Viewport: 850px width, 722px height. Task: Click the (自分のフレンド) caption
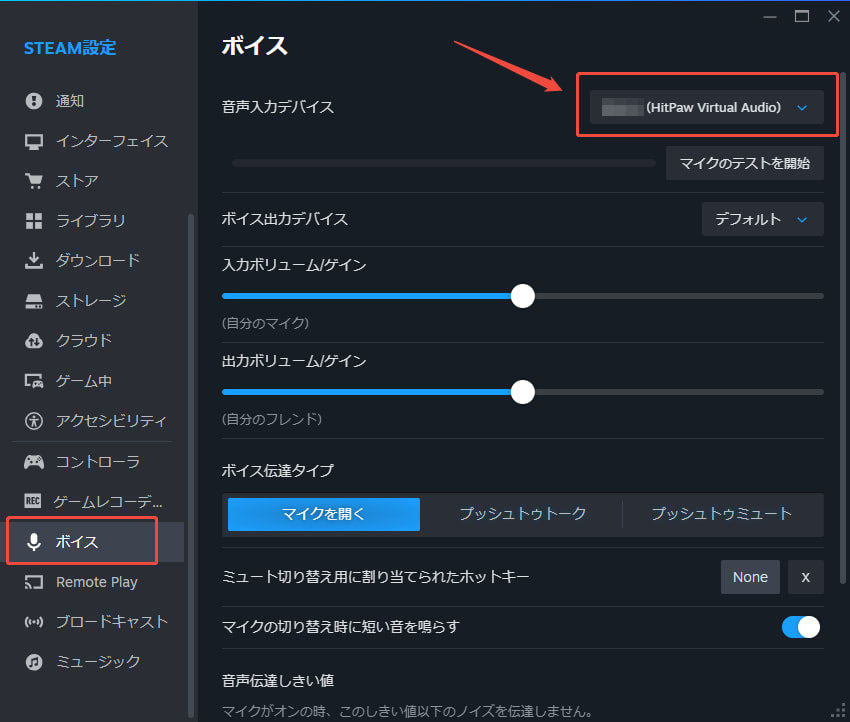pyautogui.click(x=272, y=419)
